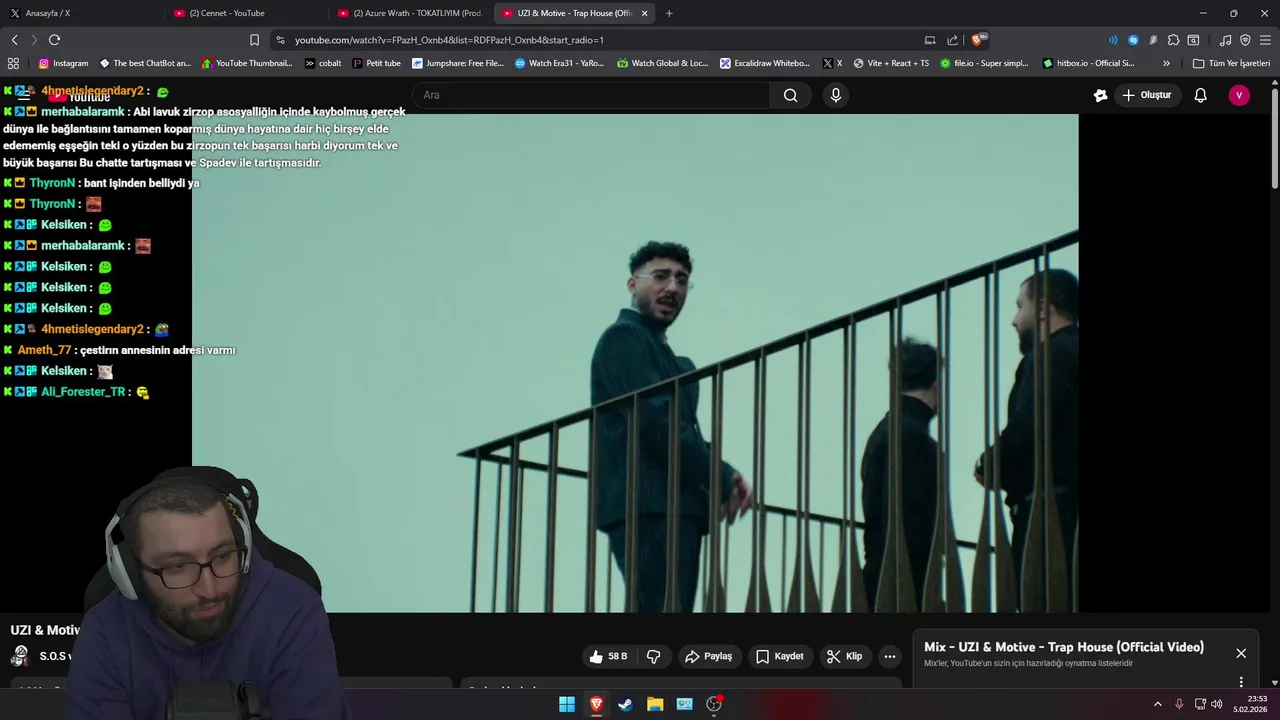Close the UZI & Motive tab
Screen dimensions: 1280x720
coord(644,13)
